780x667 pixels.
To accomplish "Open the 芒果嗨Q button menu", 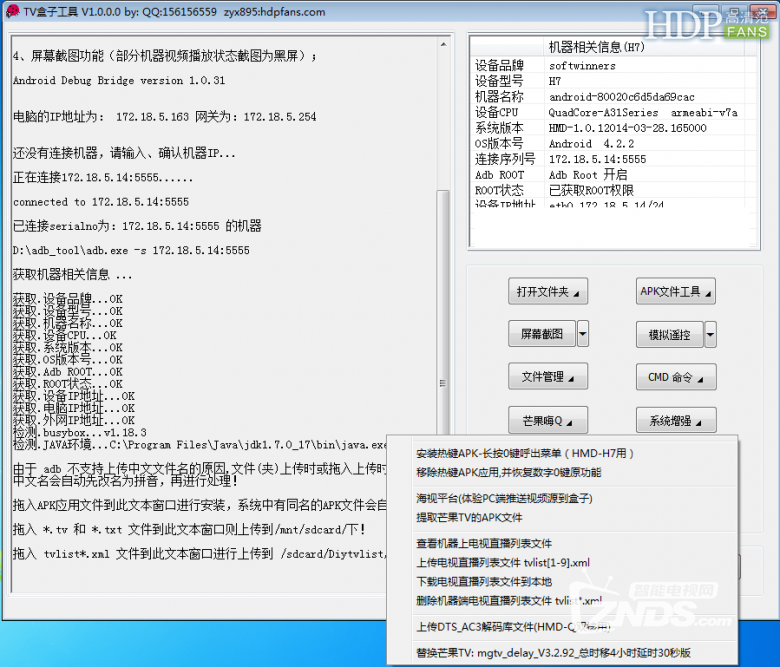I will [548, 420].
